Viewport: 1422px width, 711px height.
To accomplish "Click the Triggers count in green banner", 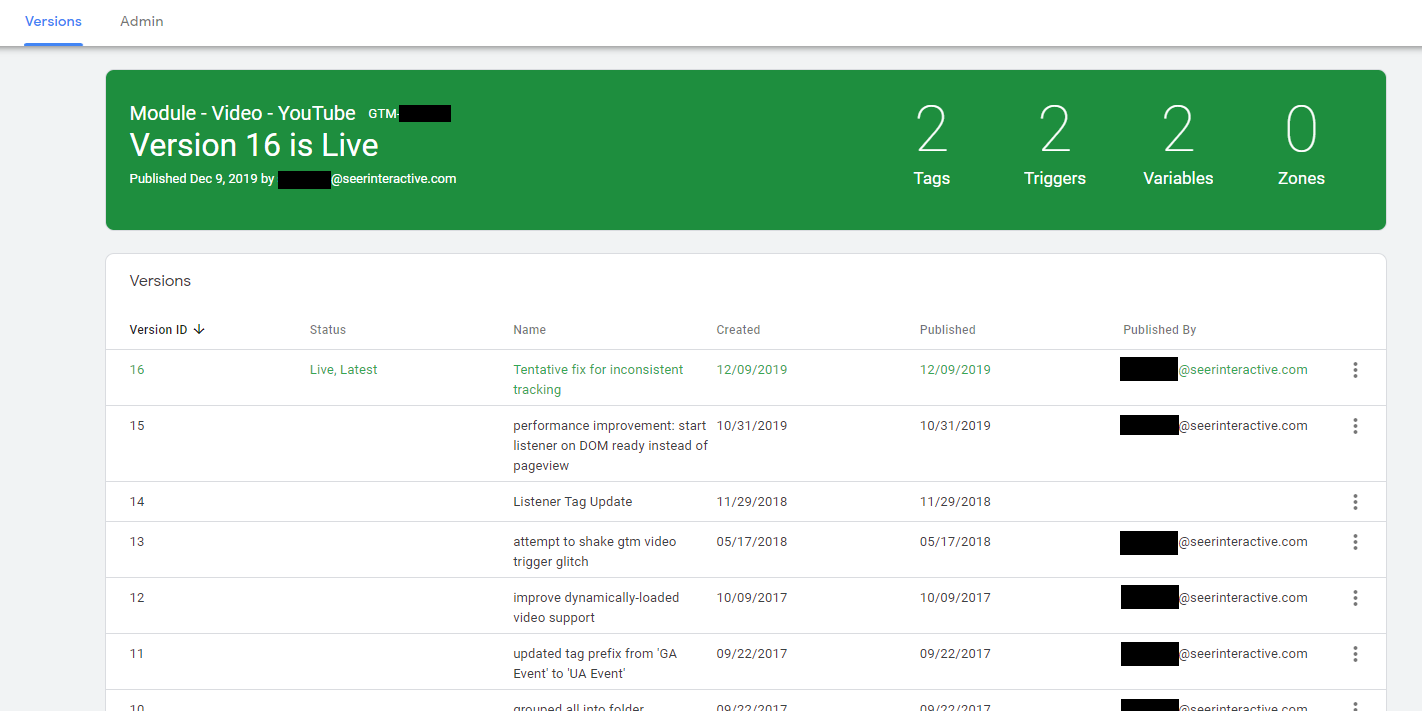I will (x=1054, y=147).
